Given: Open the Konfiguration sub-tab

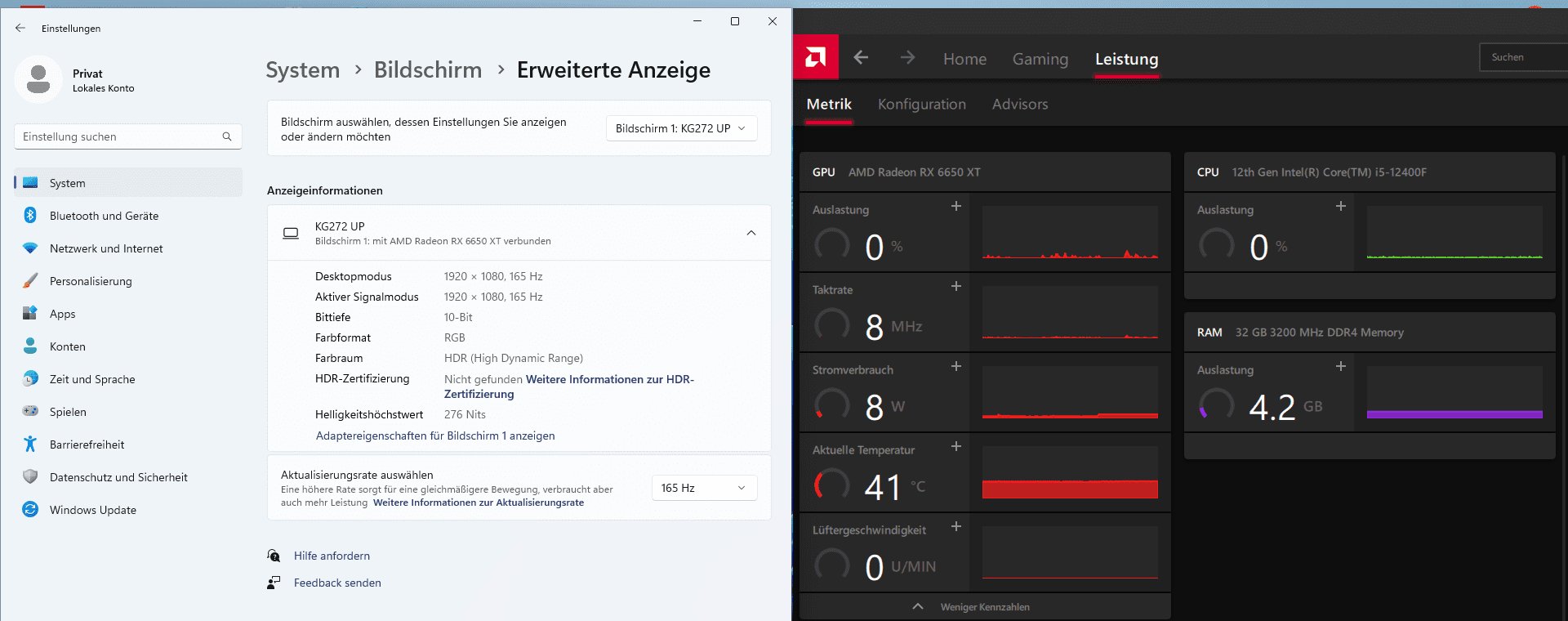Looking at the screenshot, I should [921, 104].
